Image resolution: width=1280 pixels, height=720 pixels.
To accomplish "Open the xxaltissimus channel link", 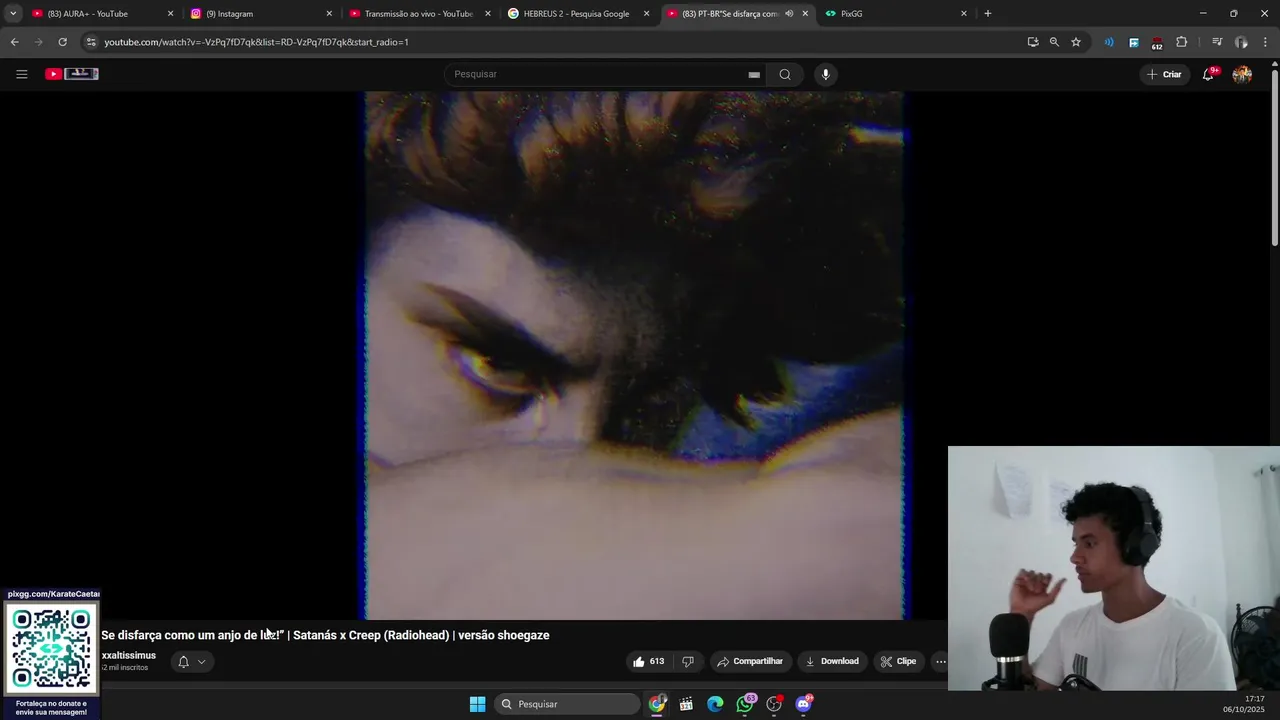I will pyautogui.click(x=128, y=656).
